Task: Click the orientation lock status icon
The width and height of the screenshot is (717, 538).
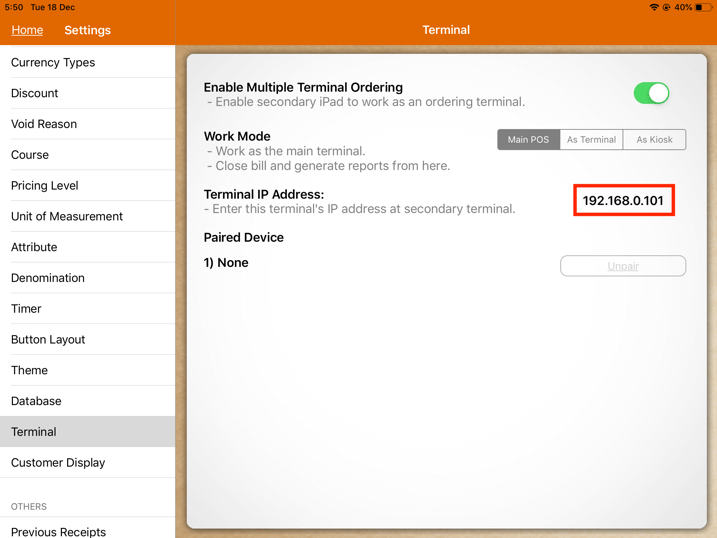Action: (x=666, y=7)
